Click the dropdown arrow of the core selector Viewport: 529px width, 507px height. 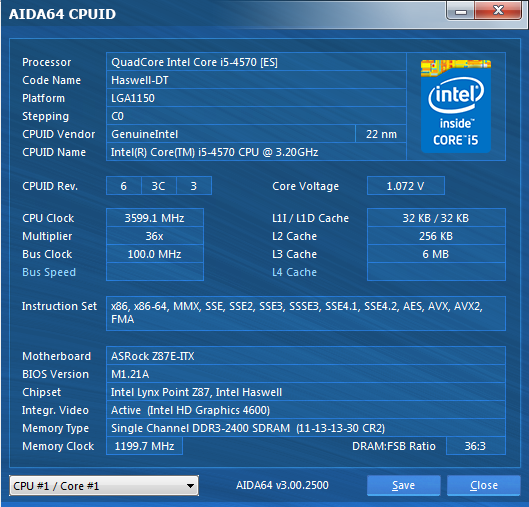pyautogui.click(x=190, y=486)
